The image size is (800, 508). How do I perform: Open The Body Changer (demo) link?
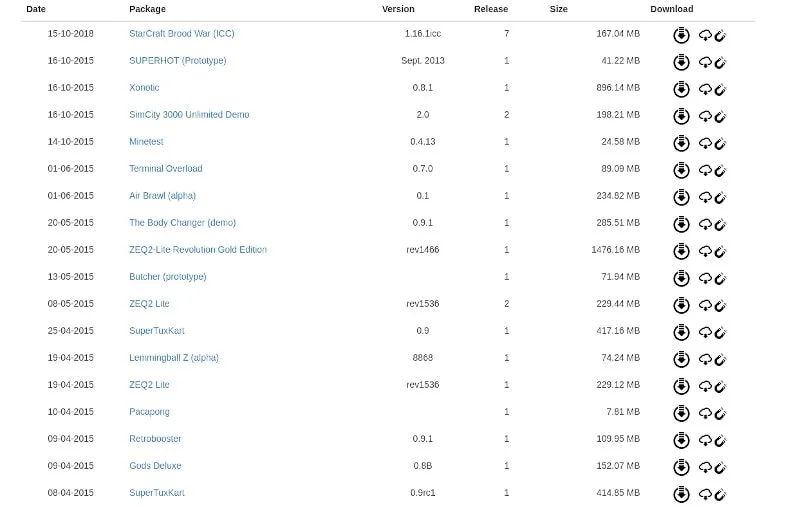[x=182, y=223]
